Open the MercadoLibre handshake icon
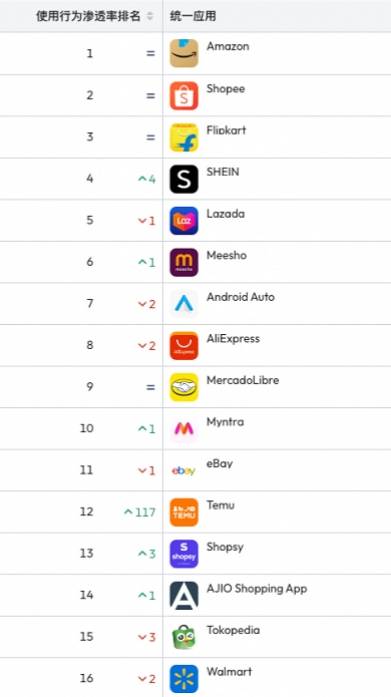 click(x=184, y=387)
